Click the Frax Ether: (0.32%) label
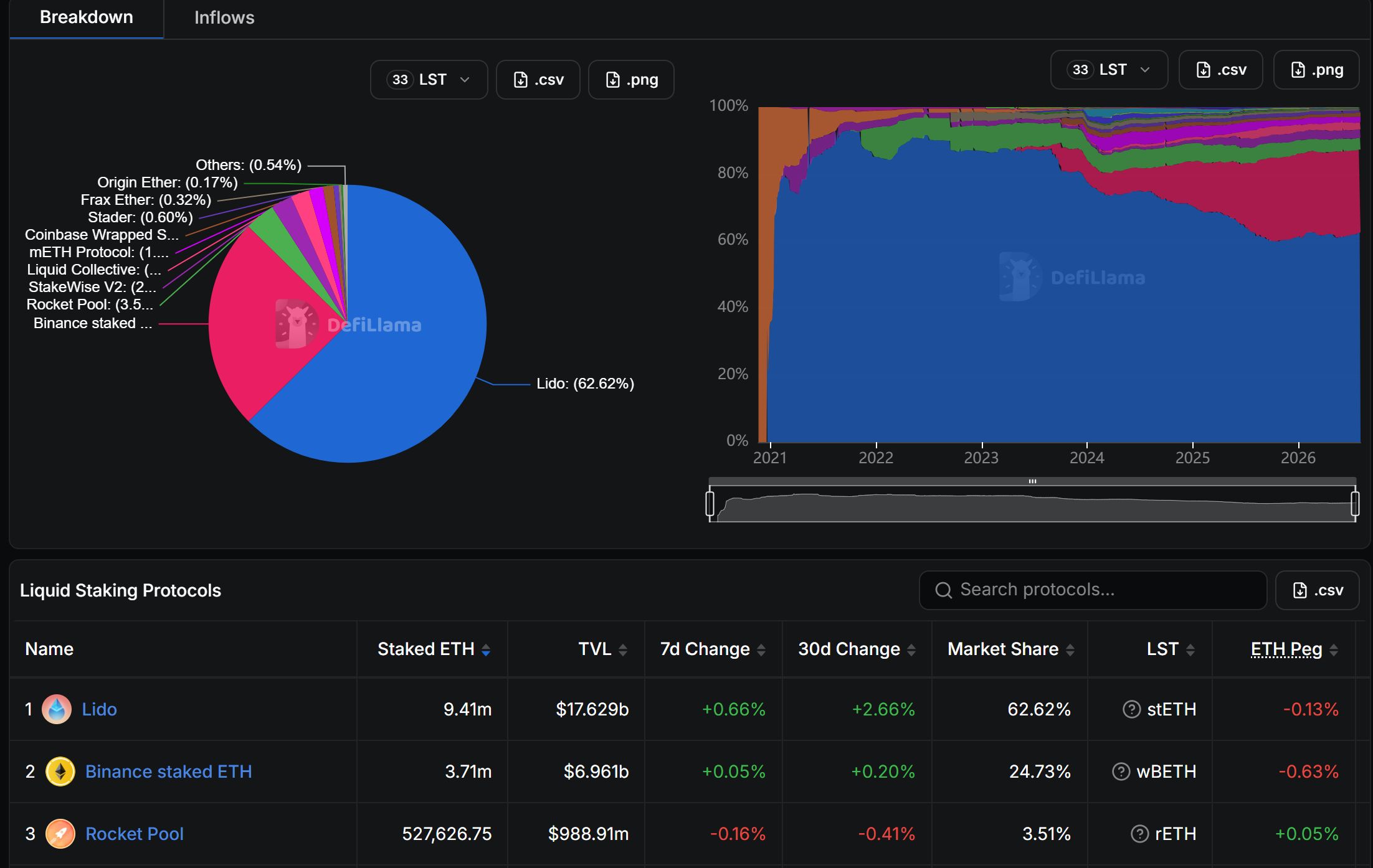 [146, 200]
